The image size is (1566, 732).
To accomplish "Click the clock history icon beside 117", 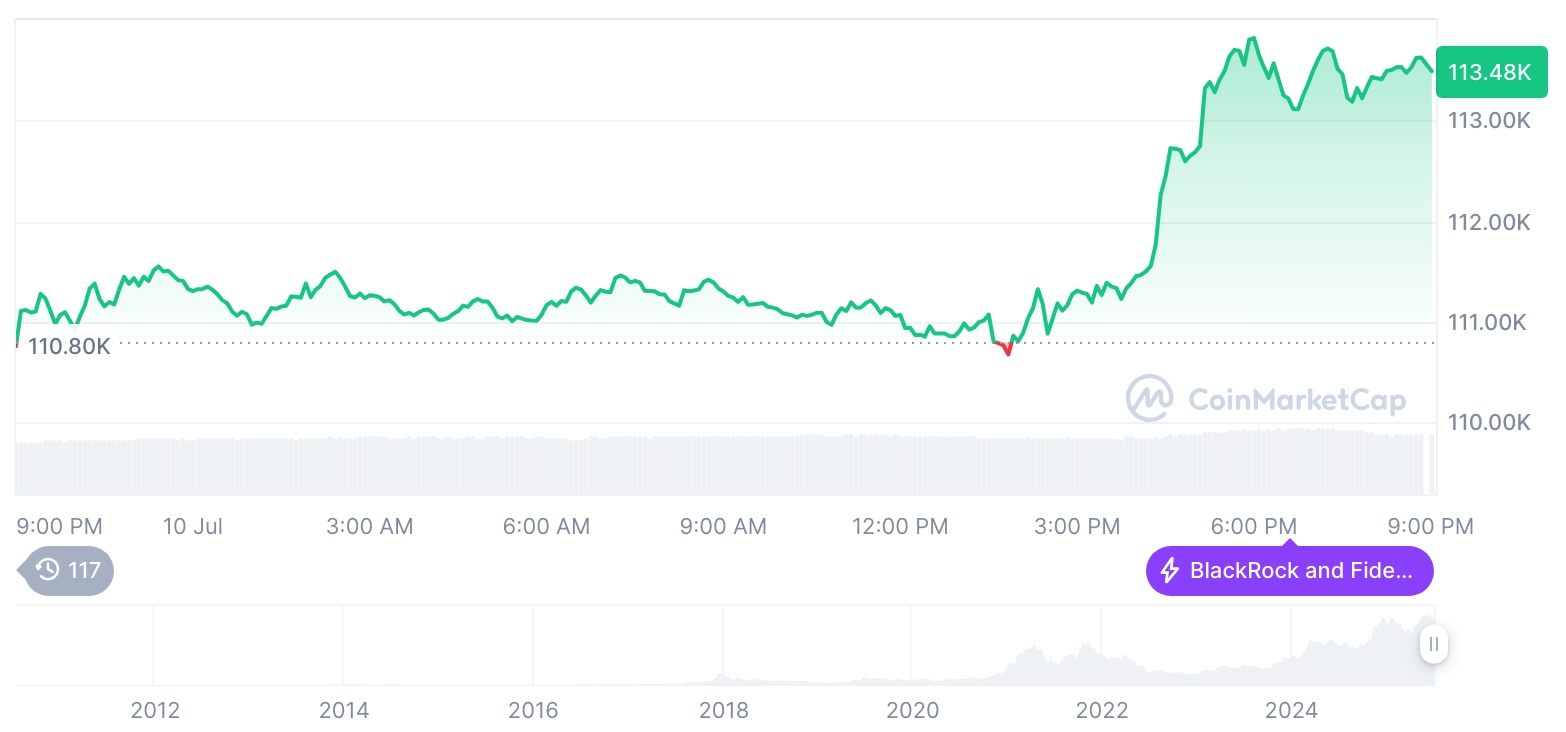I will (x=47, y=571).
